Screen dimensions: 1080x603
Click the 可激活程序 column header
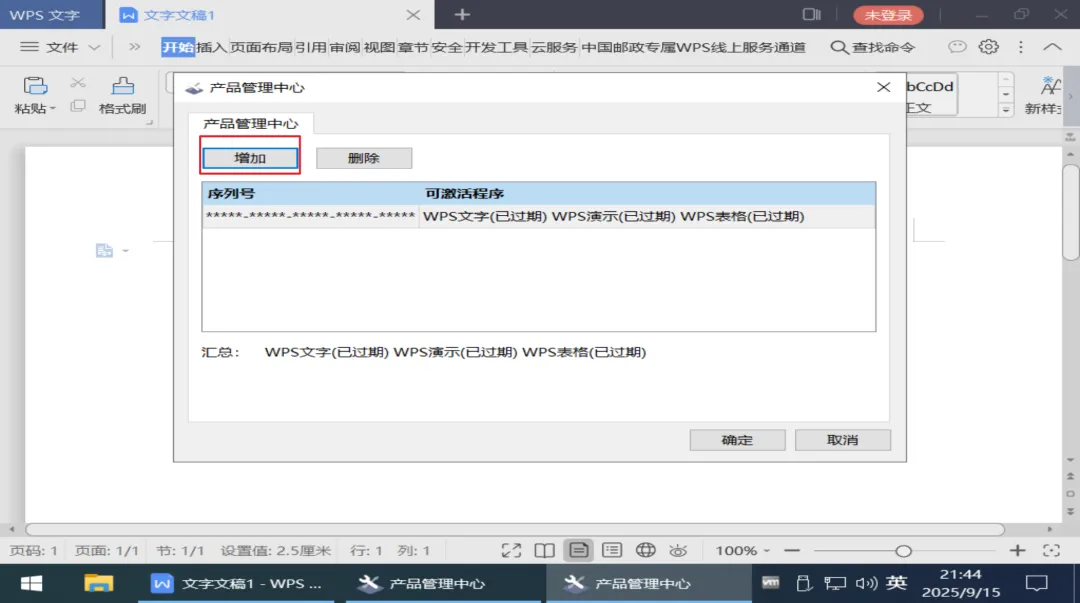[464, 194]
